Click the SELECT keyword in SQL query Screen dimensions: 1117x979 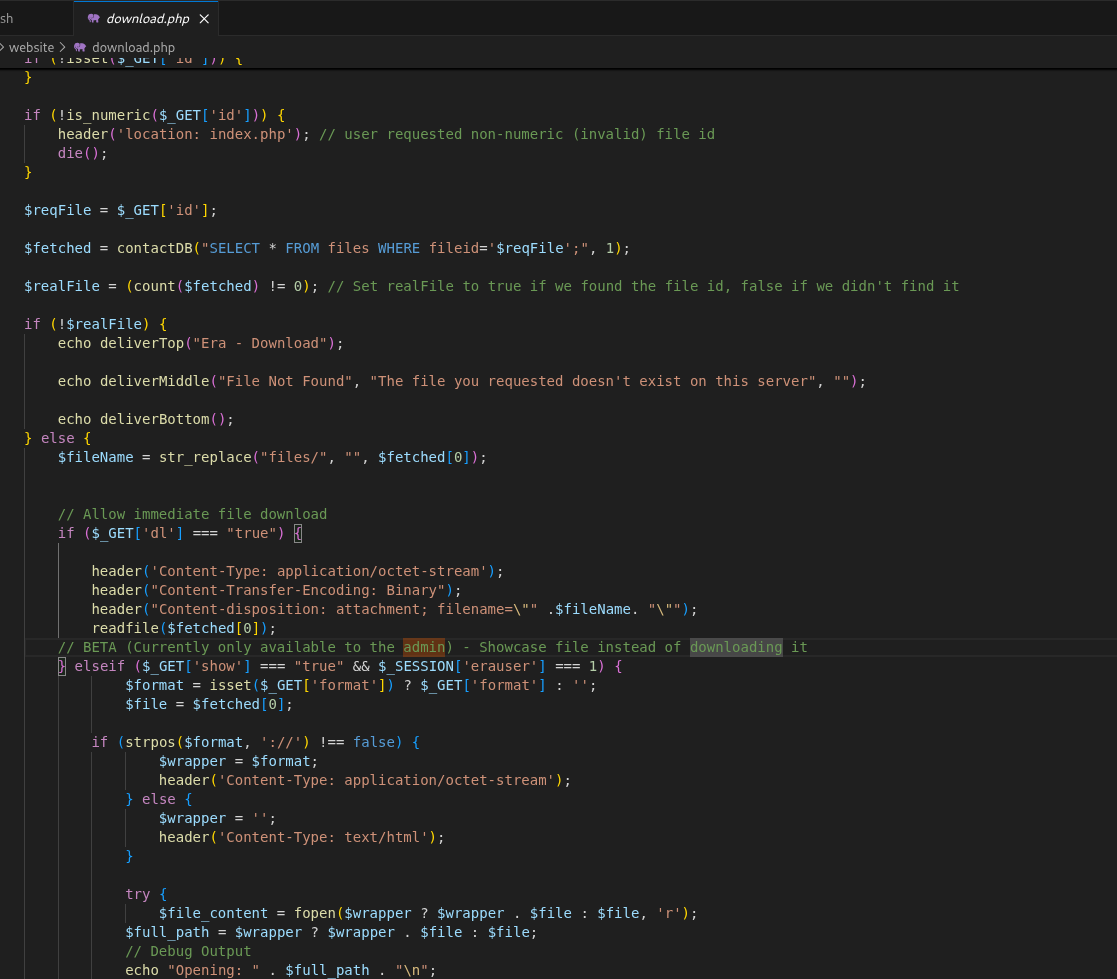point(234,248)
